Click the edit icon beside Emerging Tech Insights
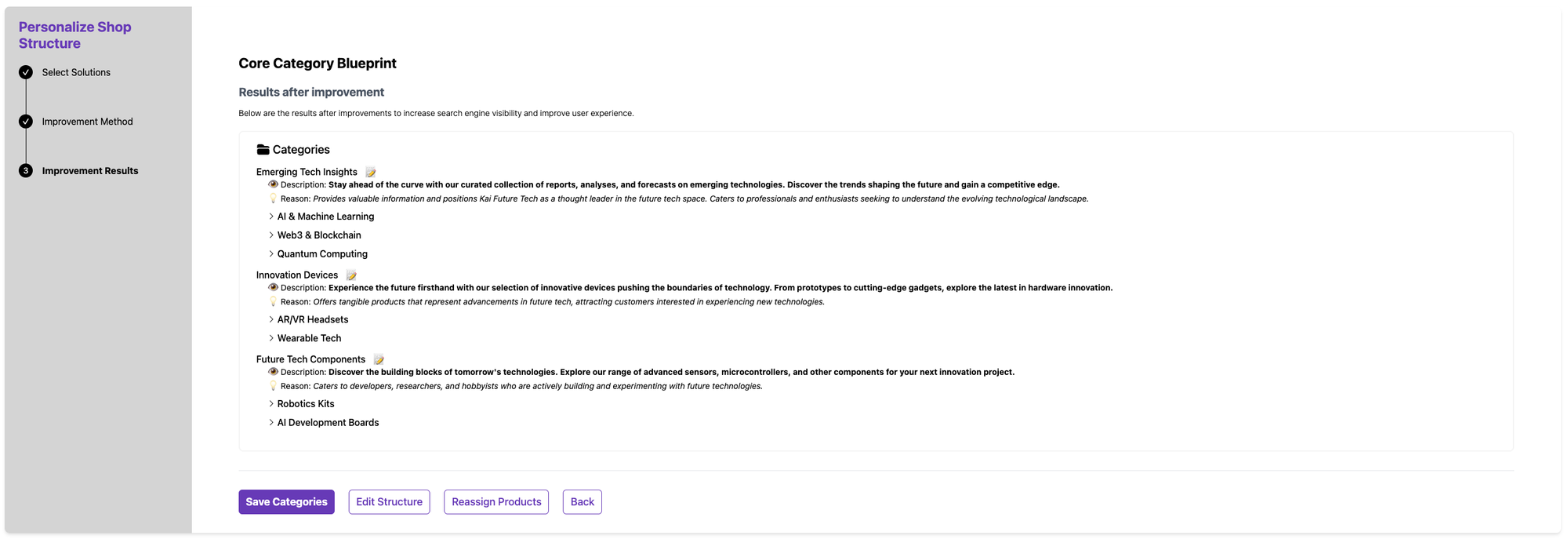 (x=371, y=173)
